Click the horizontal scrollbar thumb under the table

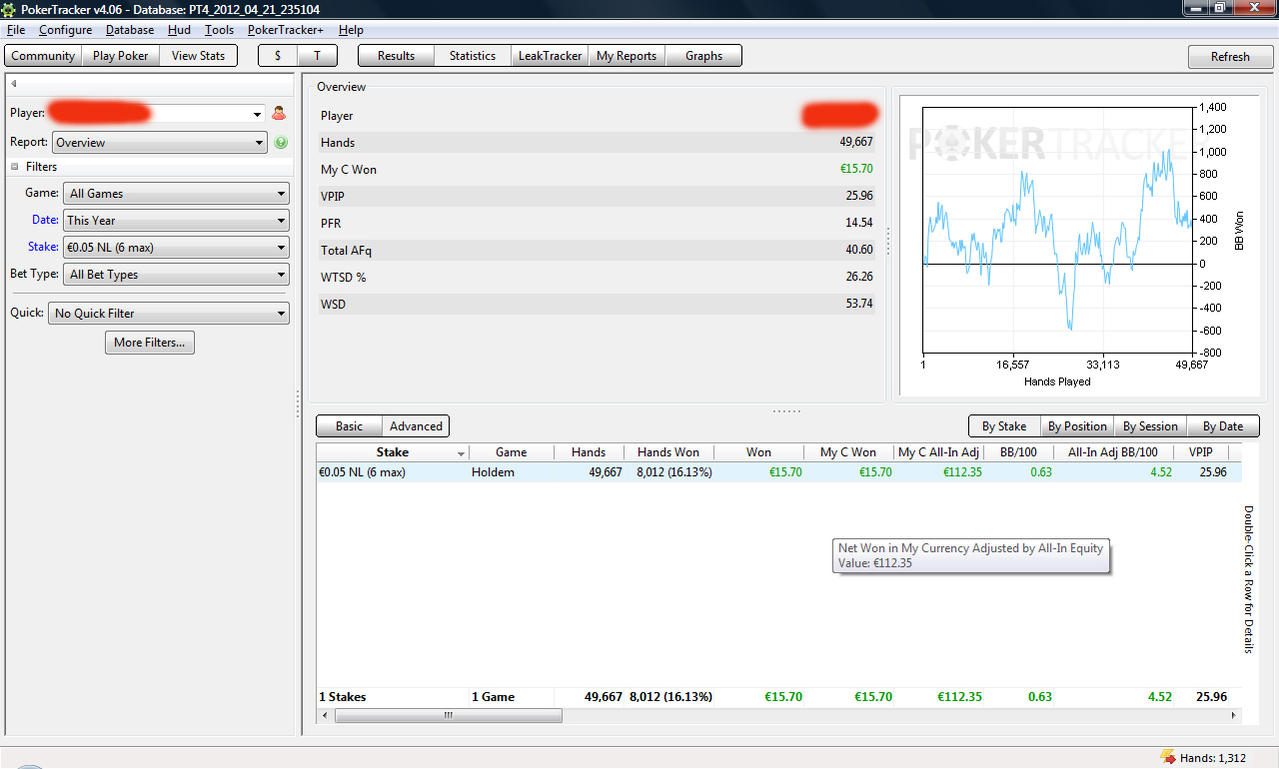click(x=448, y=715)
